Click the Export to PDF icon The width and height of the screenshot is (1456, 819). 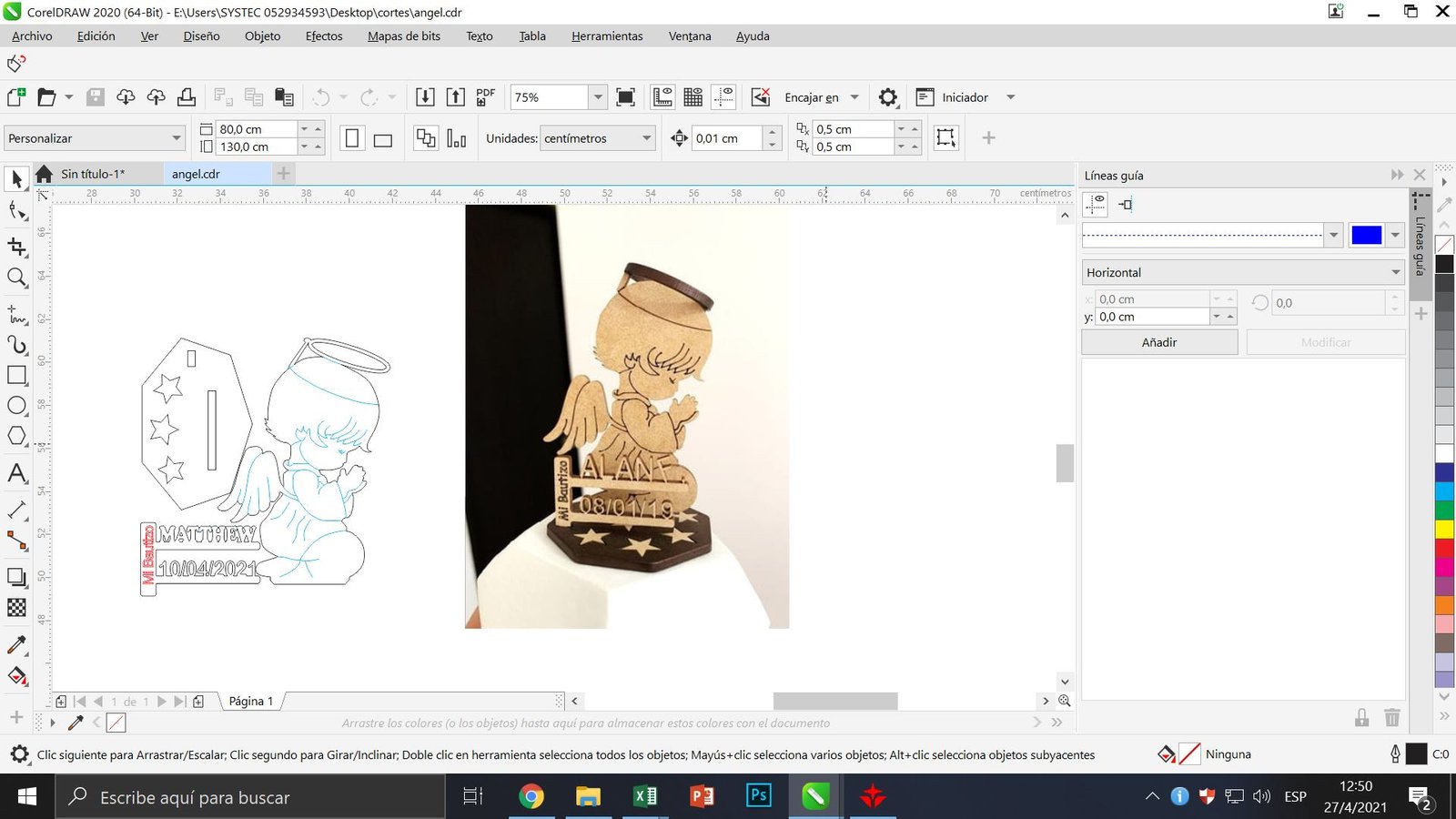click(x=486, y=97)
